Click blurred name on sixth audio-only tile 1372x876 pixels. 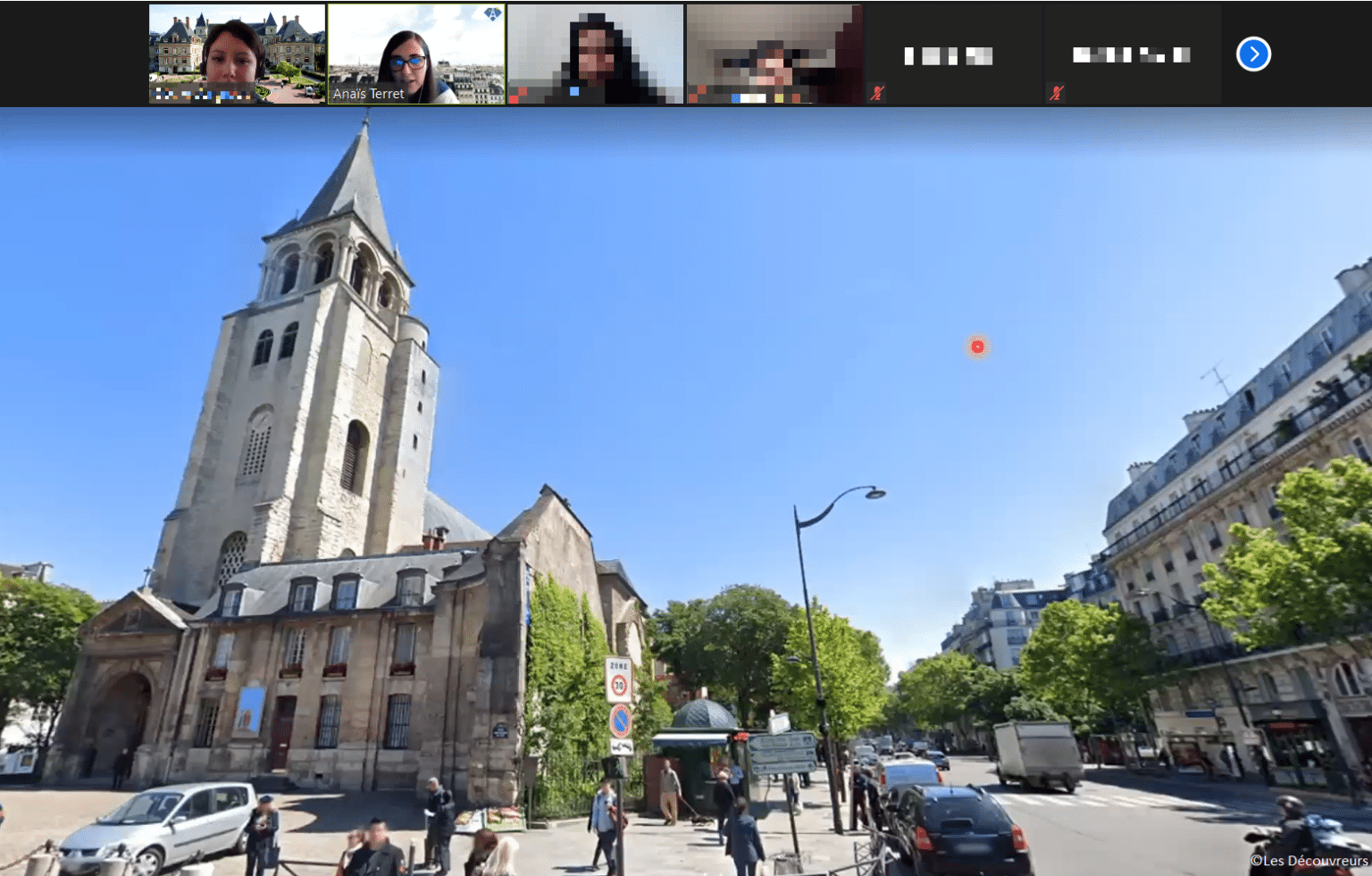click(1131, 55)
